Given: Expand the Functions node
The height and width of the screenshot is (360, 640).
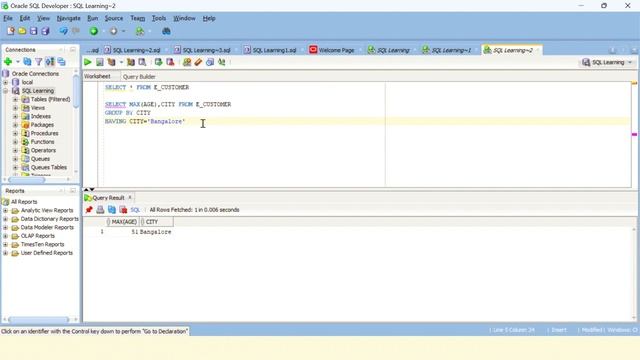Looking at the screenshot, I should click(16, 142).
